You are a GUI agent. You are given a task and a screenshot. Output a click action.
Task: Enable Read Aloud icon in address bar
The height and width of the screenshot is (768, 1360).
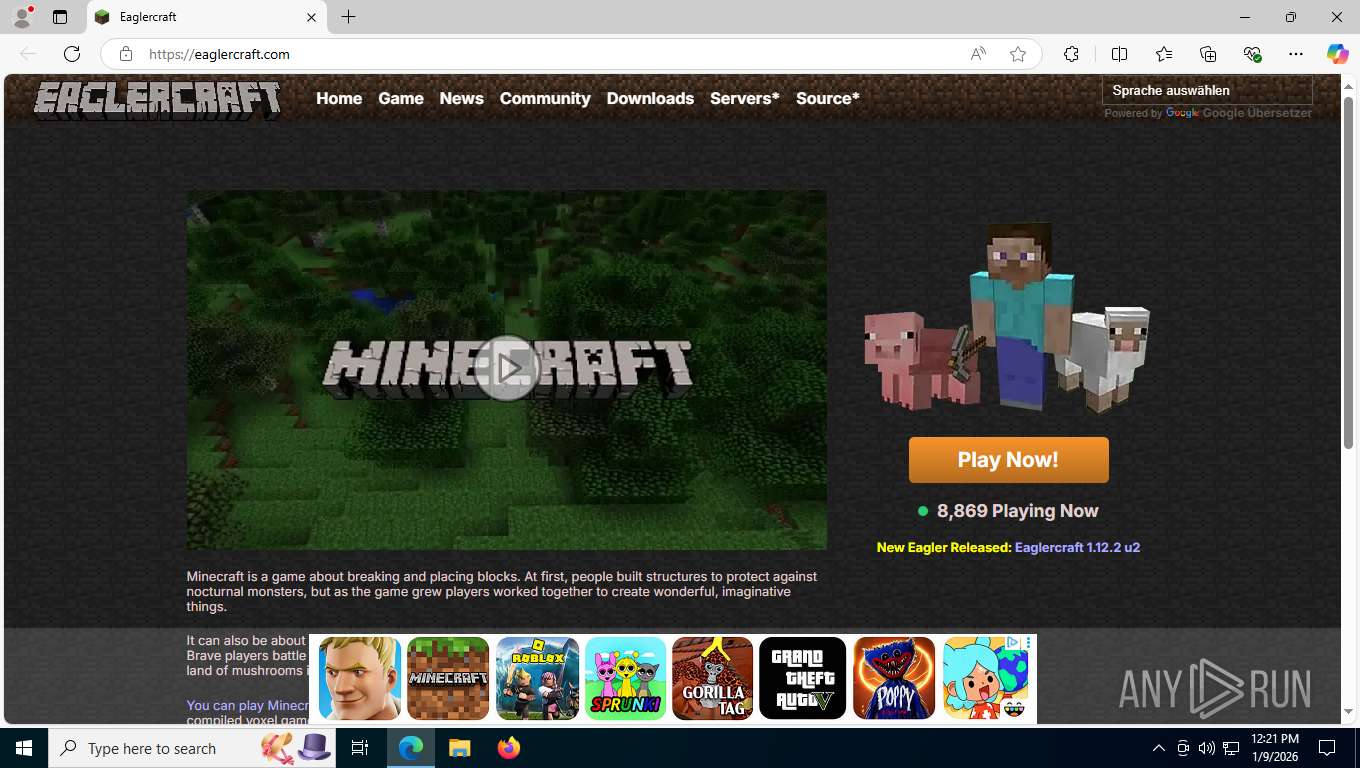(x=978, y=54)
